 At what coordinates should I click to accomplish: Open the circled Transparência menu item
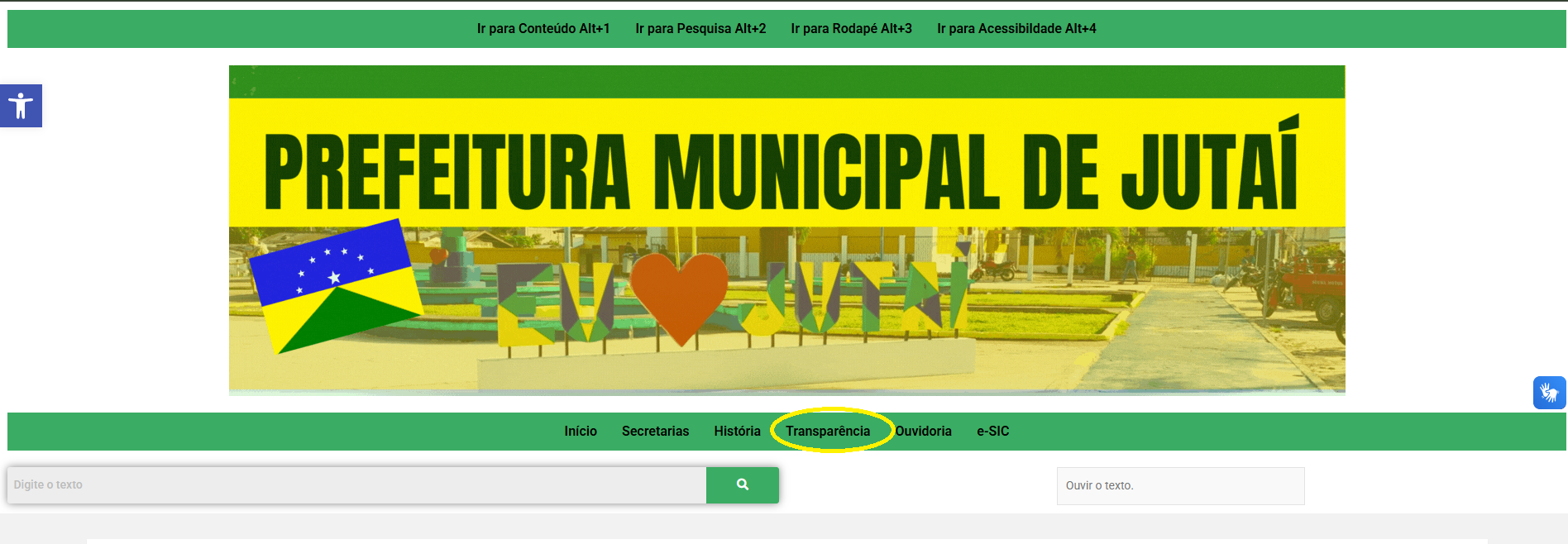[x=828, y=431]
